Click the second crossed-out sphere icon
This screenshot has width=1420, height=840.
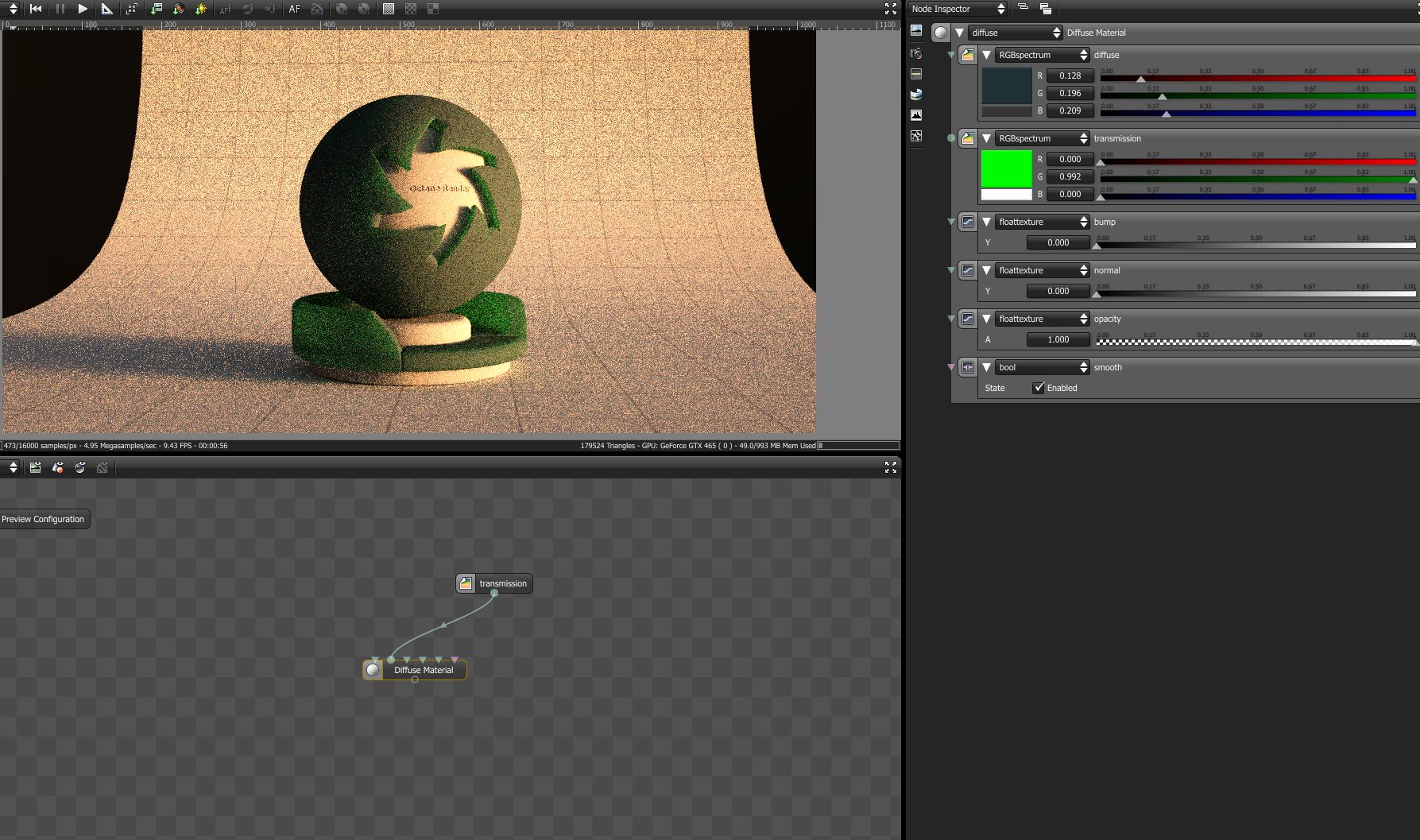[x=364, y=9]
